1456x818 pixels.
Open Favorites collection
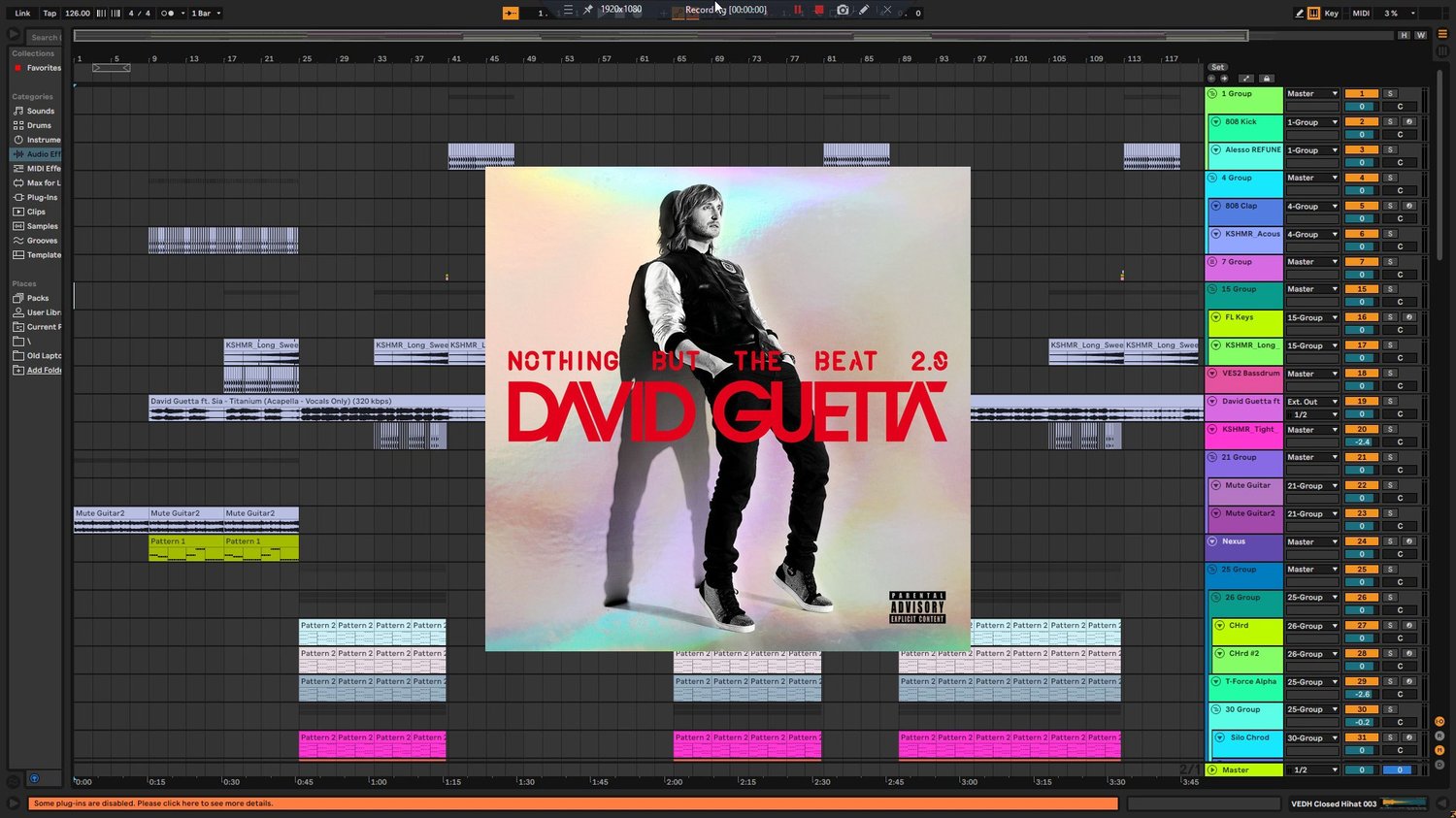click(x=38, y=68)
